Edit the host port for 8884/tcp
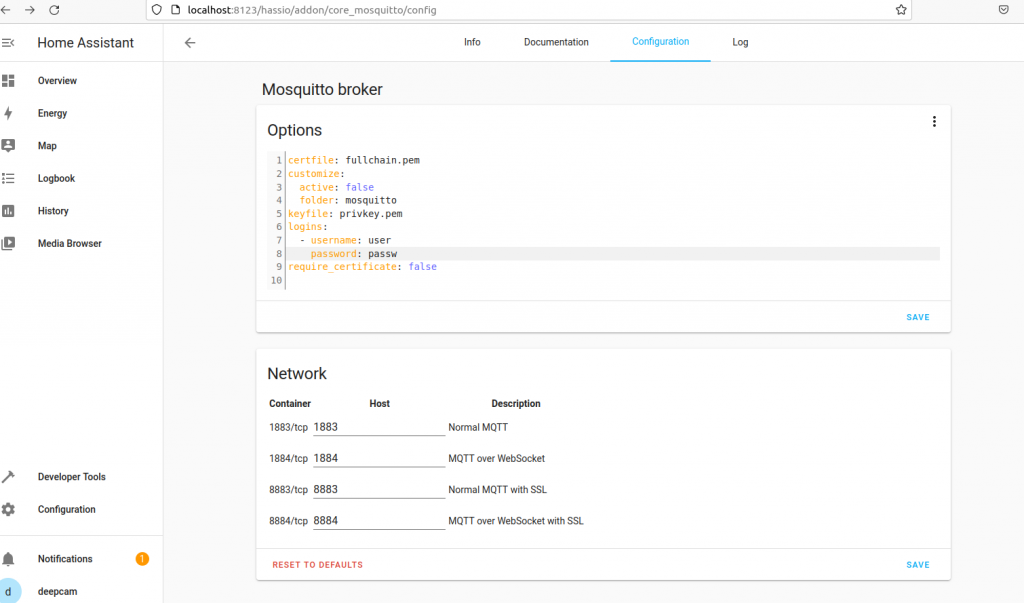1024x603 pixels. (x=379, y=521)
